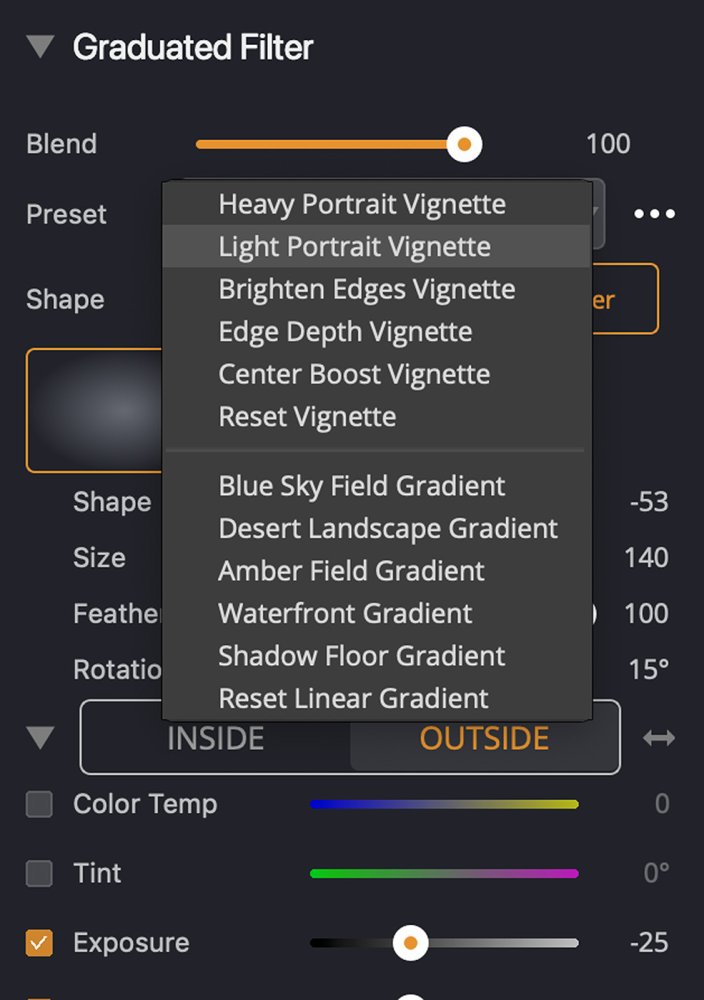This screenshot has height=1000, width=704.
Task: Choose Reset Linear Gradient from the menu
Action: click(352, 698)
